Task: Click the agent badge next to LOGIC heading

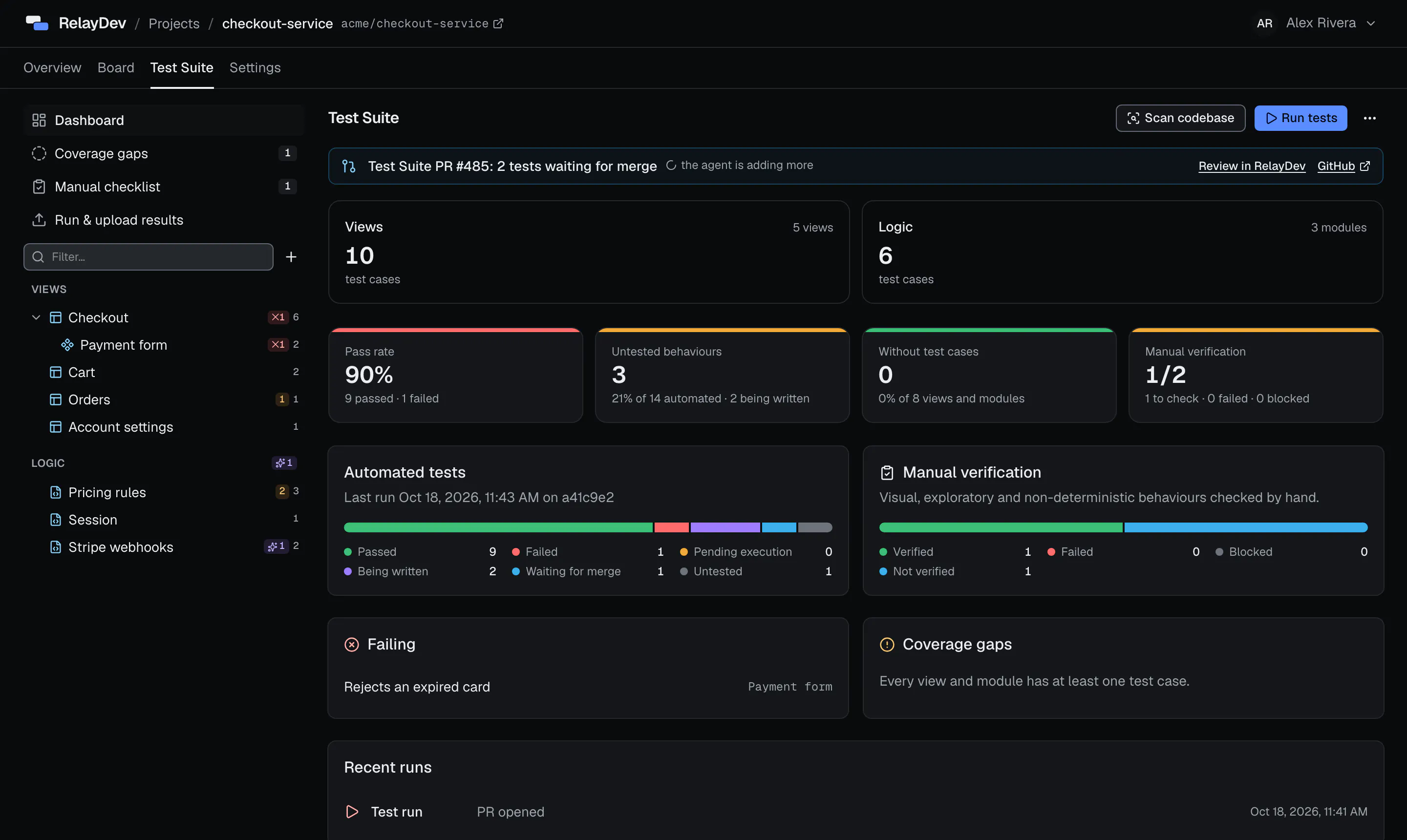Action: click(x=284, y=463)
